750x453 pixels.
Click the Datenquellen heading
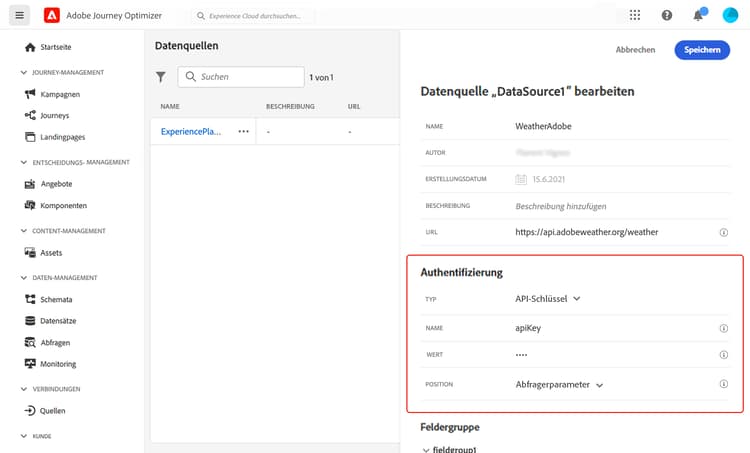point(187,45)
